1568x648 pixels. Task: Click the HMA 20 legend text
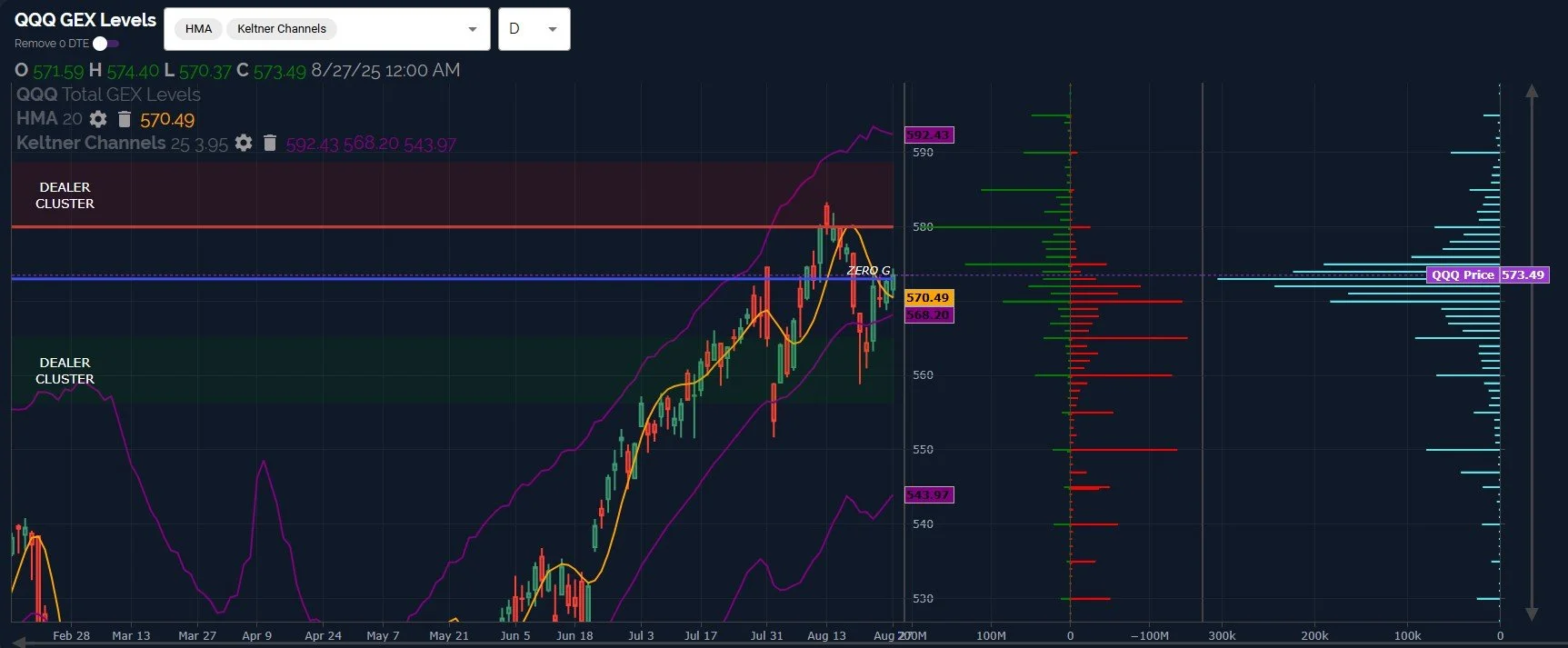49,119
